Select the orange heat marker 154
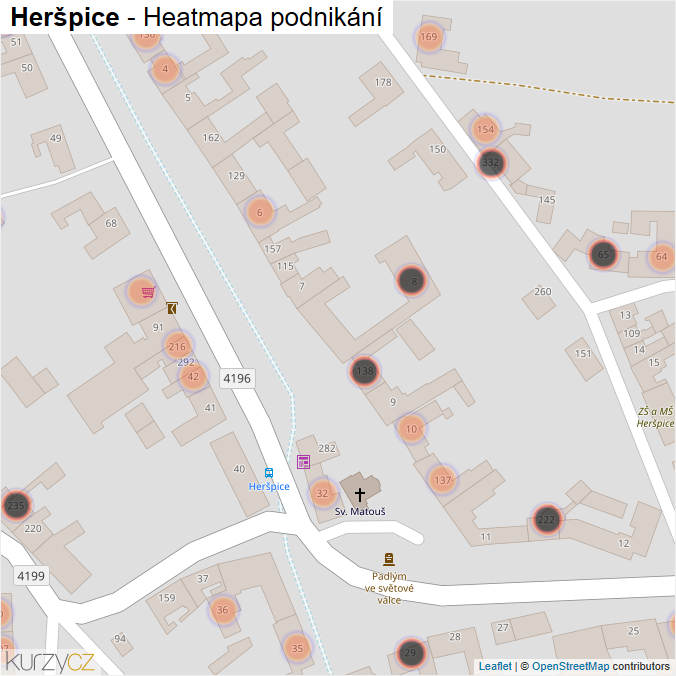The image size is (676, 676). point(485,129)
